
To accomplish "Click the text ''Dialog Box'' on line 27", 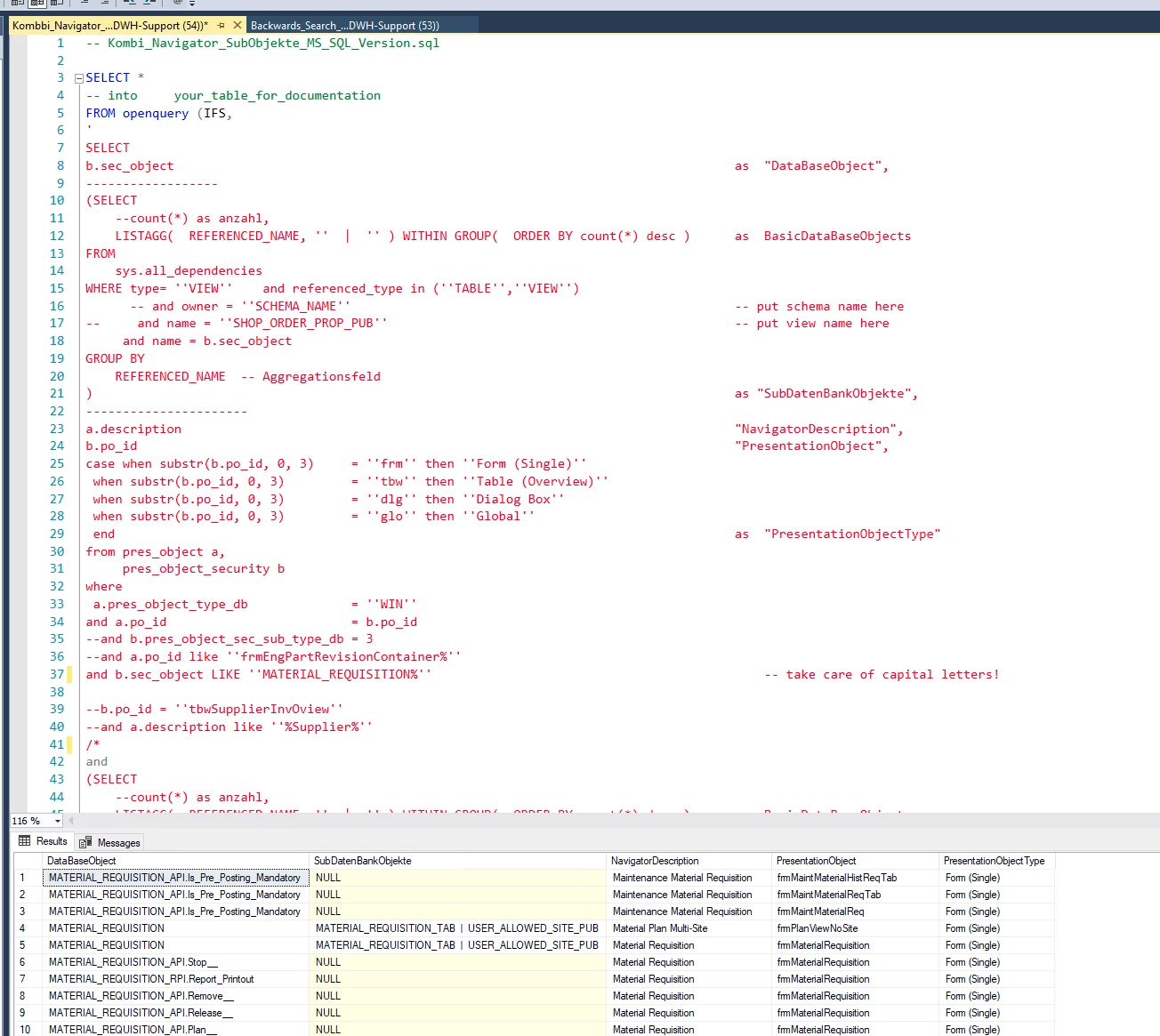I will (513, 499).
